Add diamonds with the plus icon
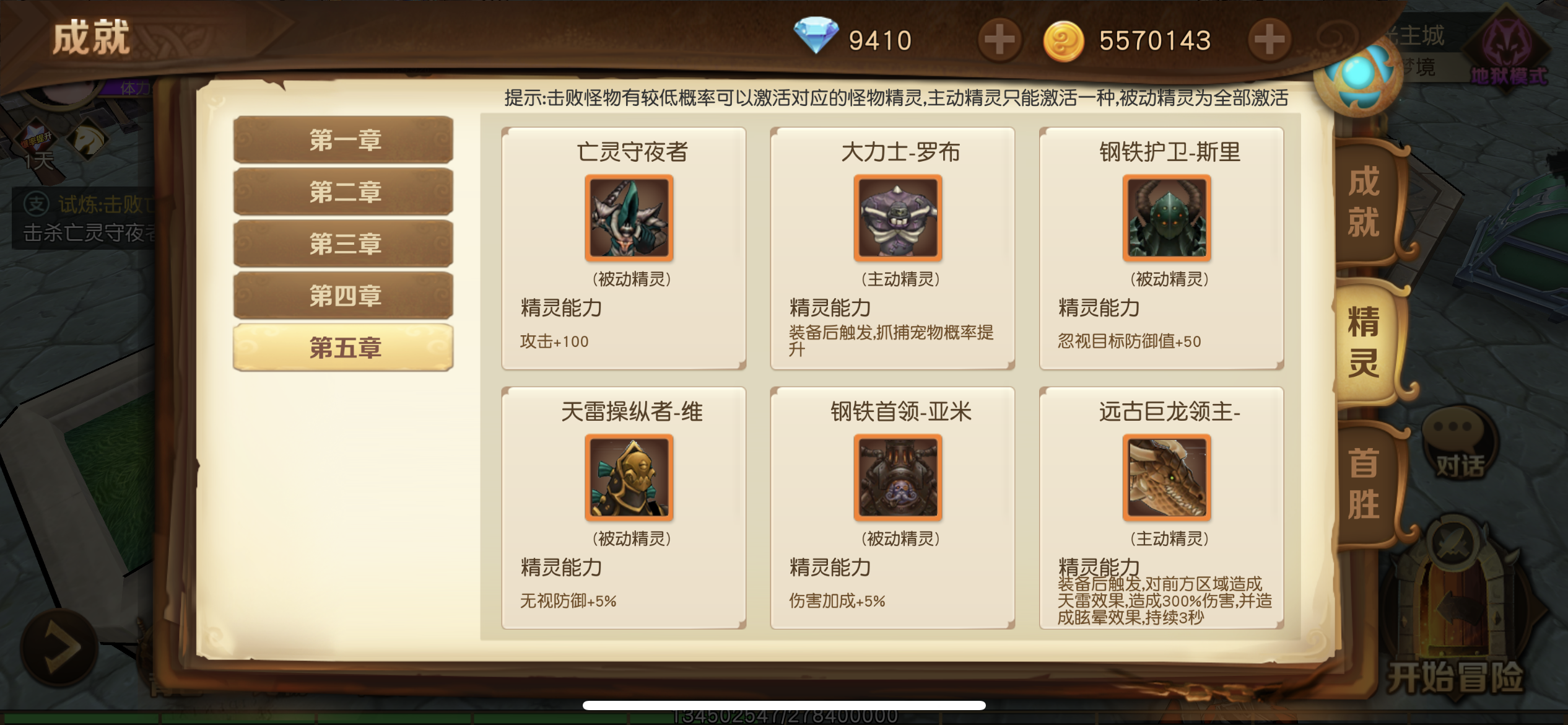 999,40
